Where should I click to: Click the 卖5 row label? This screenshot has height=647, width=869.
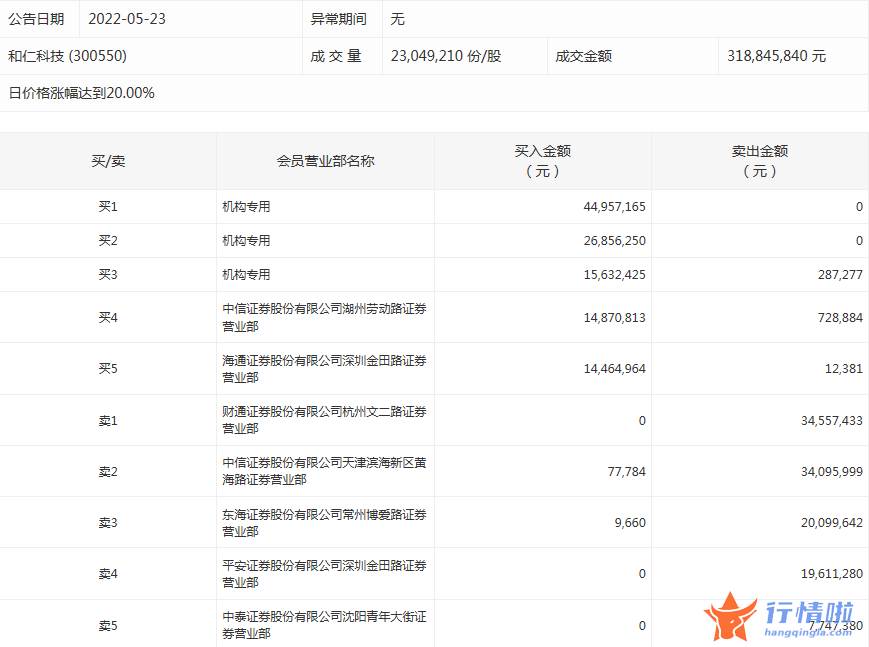tap(108, 626)
